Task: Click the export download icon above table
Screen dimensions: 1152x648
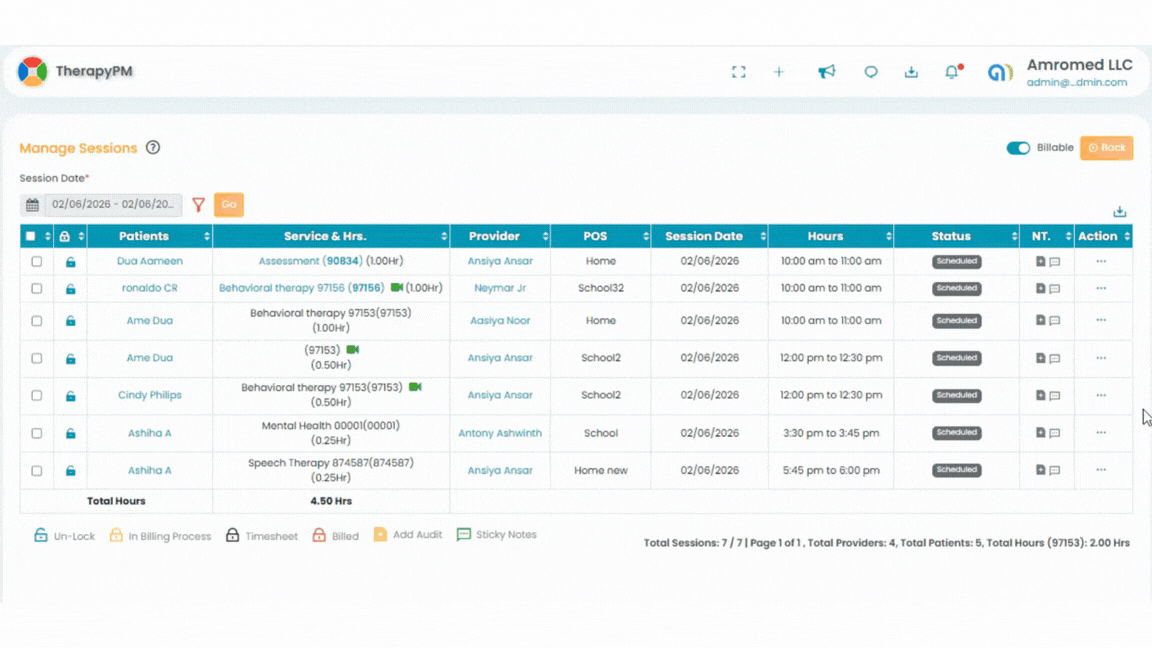Action: pos(1119,211)
